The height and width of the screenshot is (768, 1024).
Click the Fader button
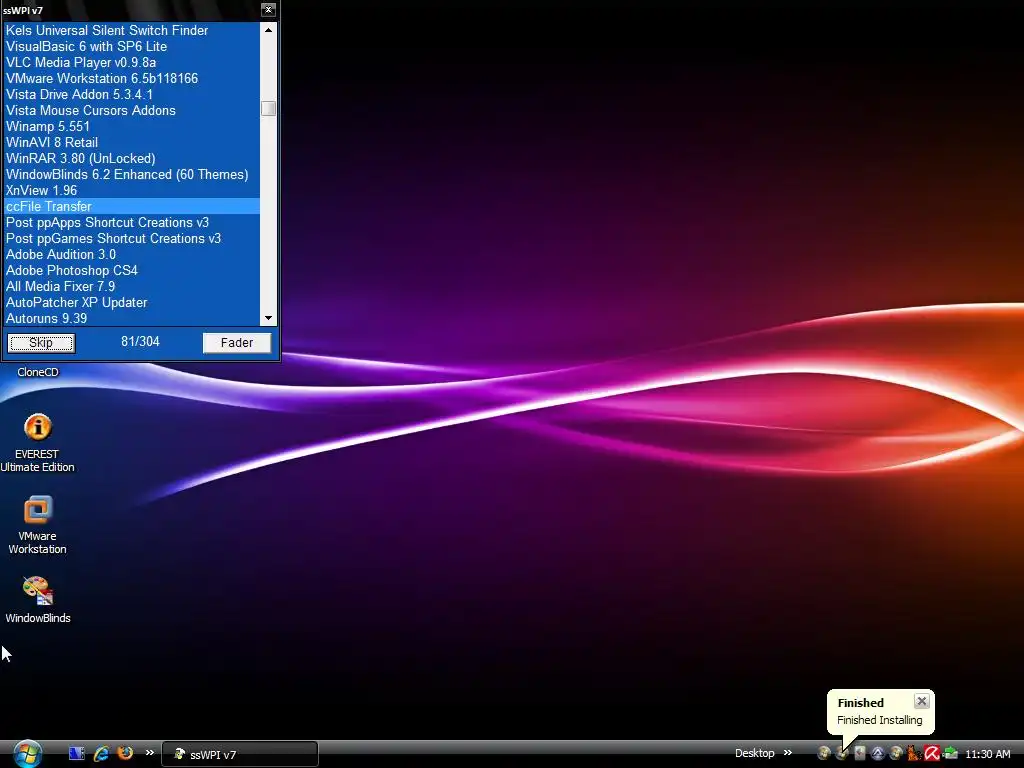tap(236, 343)
